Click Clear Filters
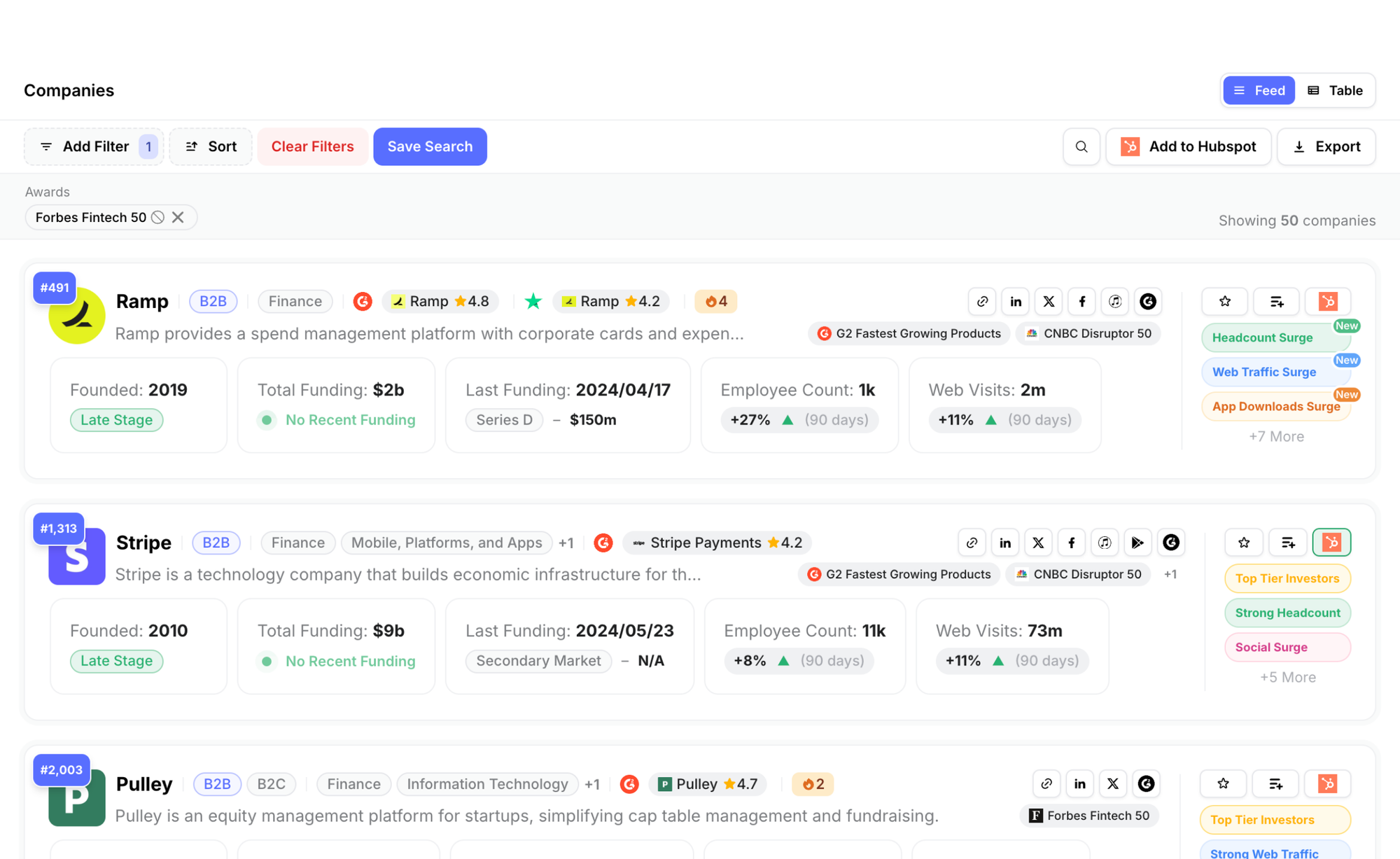 point(312,146)
